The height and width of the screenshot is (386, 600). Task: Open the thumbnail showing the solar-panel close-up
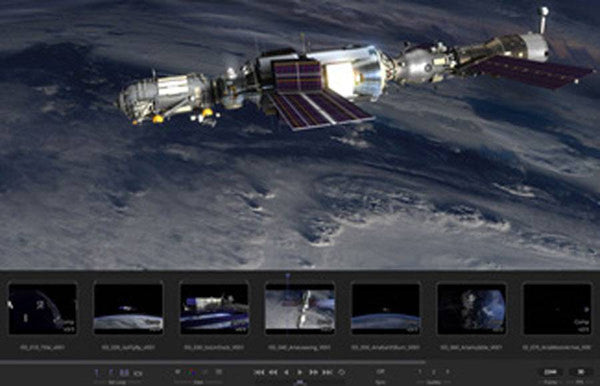tap(300, 309)
